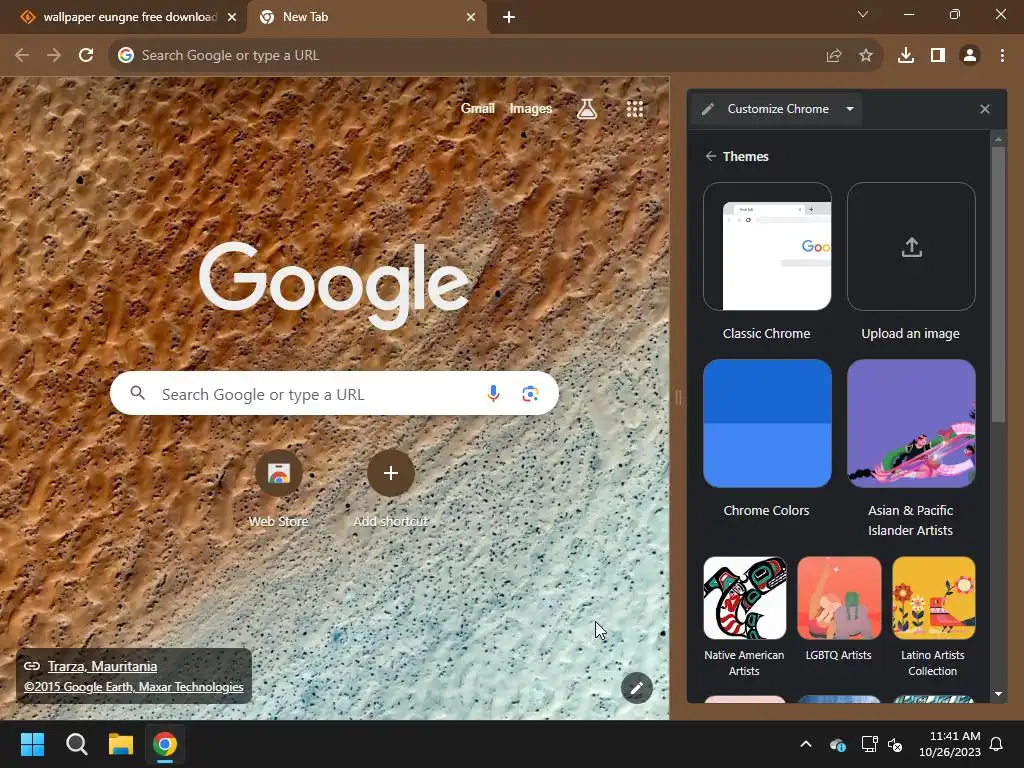Viewport: 1024px width, 768px height.
Task: Click the muted volume tray icon
Action: [x=895, y=744]
